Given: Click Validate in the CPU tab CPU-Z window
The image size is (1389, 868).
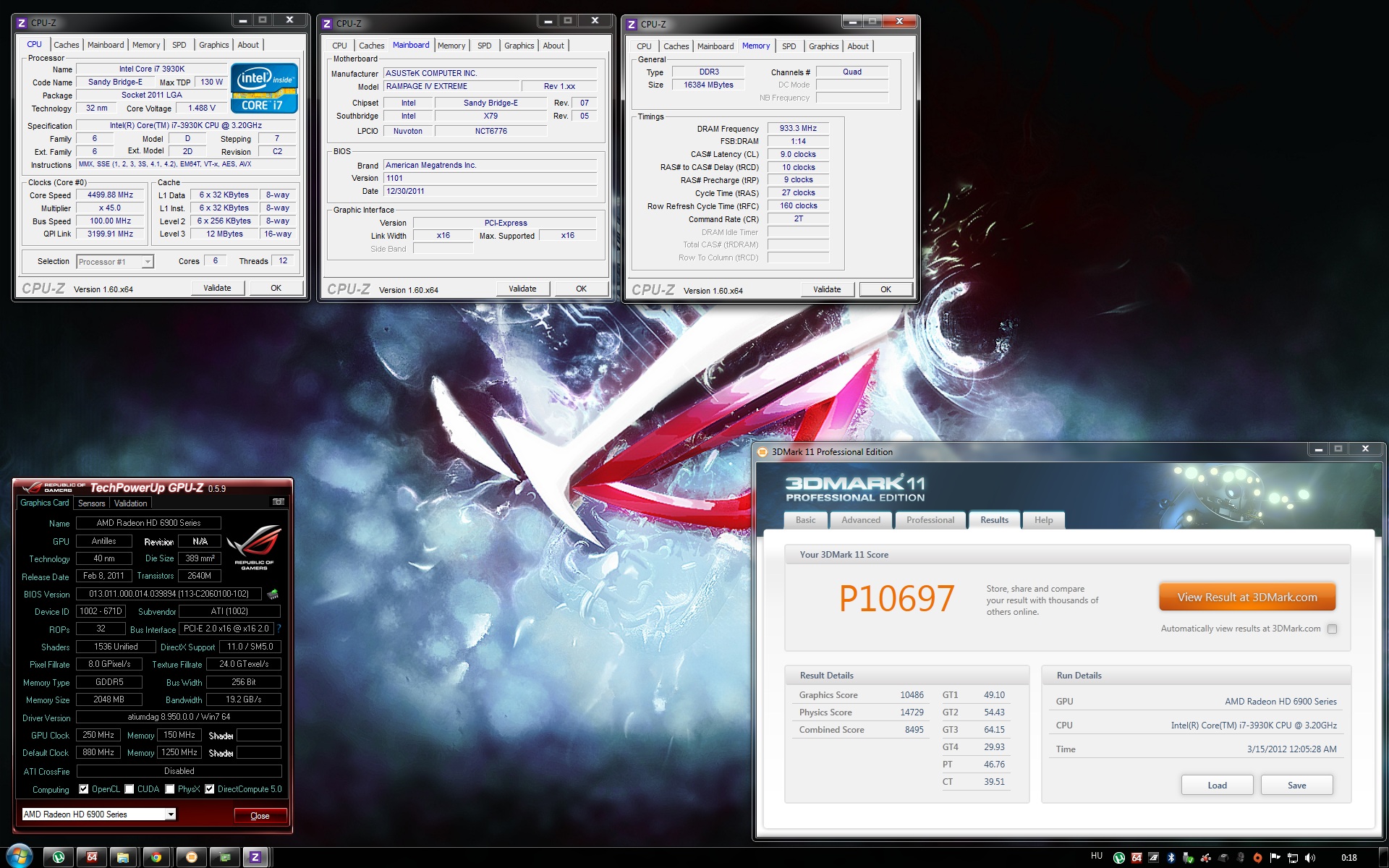Looking at the screenshot, I should [217, 288].
